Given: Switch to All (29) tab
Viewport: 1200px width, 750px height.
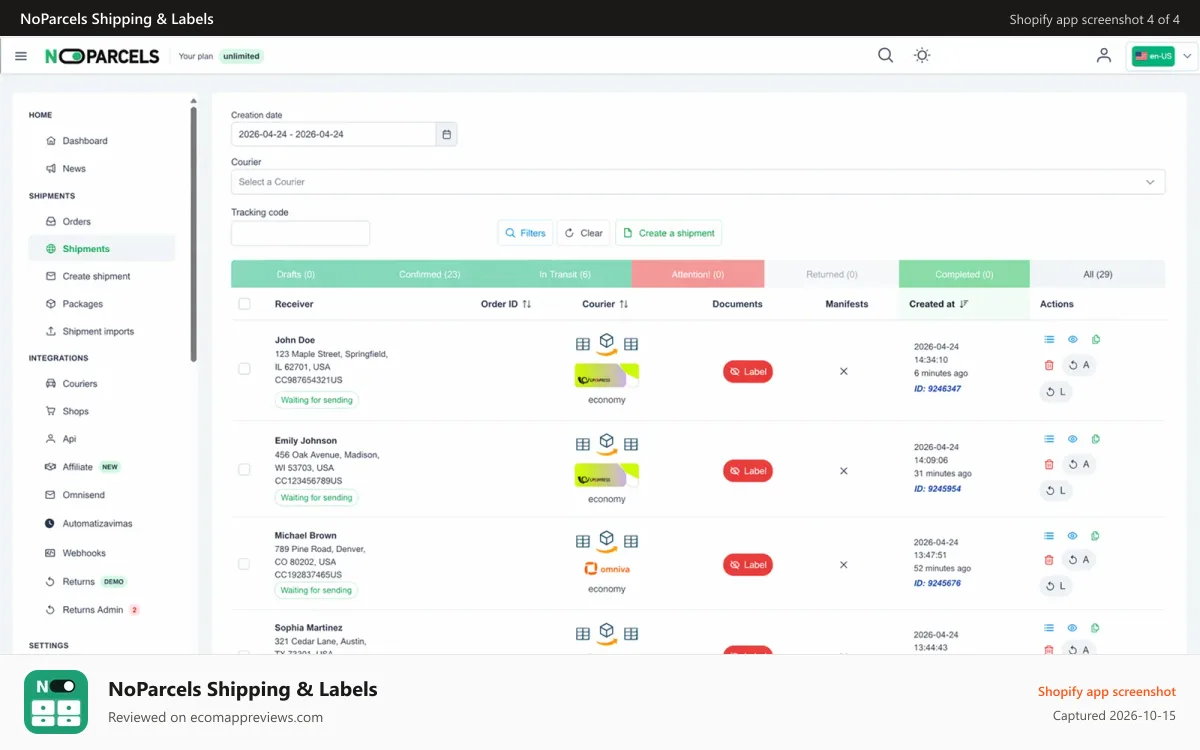Looking at the screenshot, I should point(1097,274).
